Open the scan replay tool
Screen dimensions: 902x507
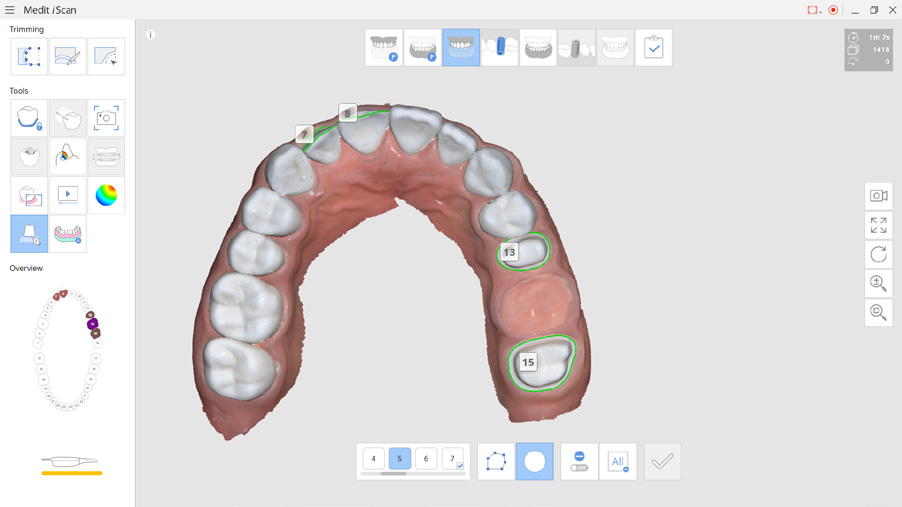pos(68,195)
